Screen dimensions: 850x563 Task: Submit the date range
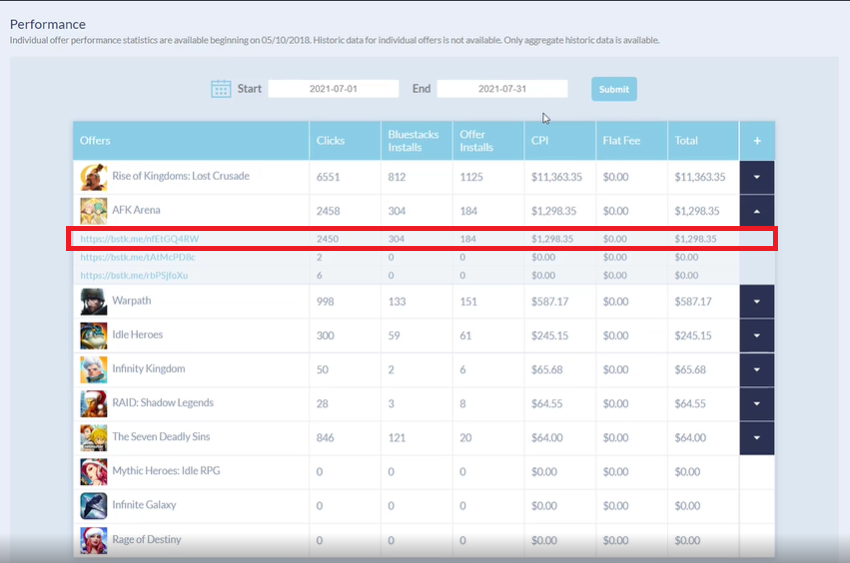(614, 89)
